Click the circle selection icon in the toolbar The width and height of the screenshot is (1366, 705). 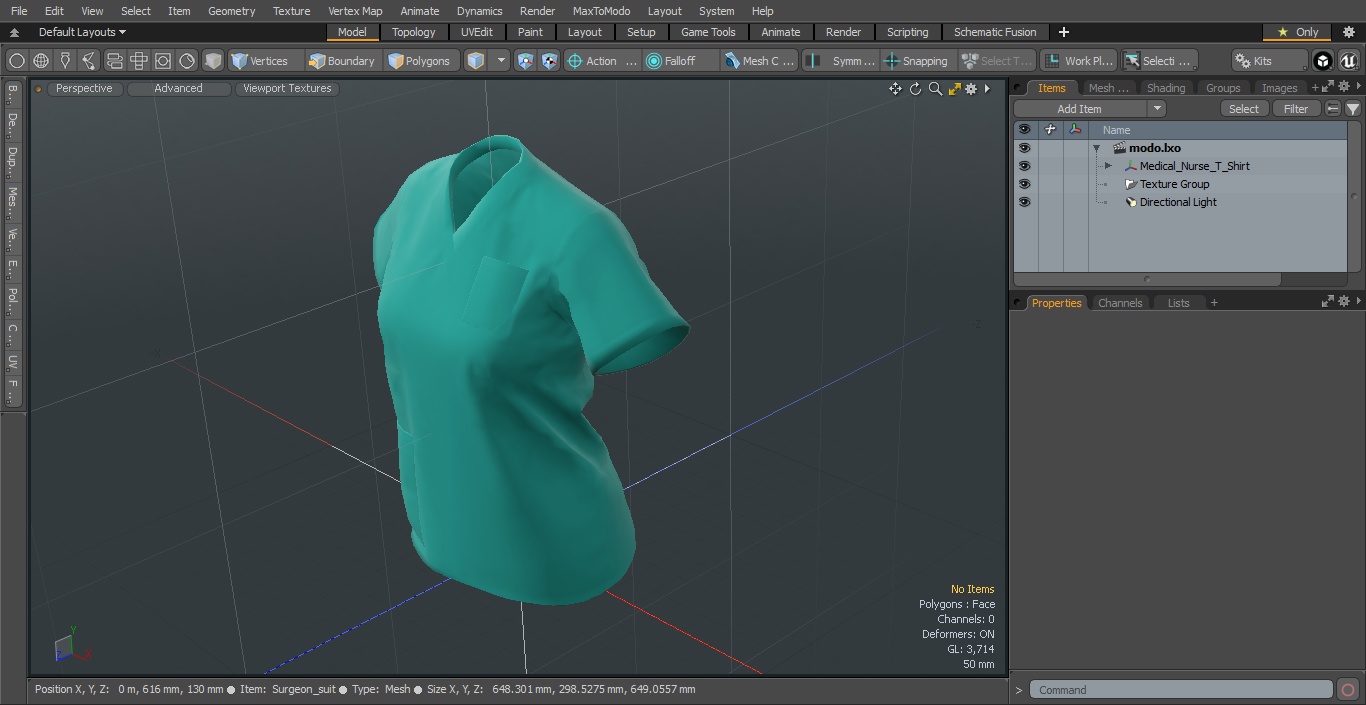tap(16, 61)
